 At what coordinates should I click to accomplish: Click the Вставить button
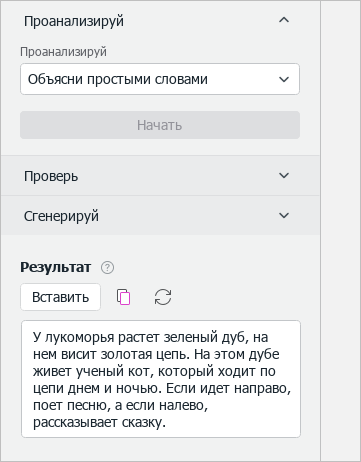coord(60,297)
